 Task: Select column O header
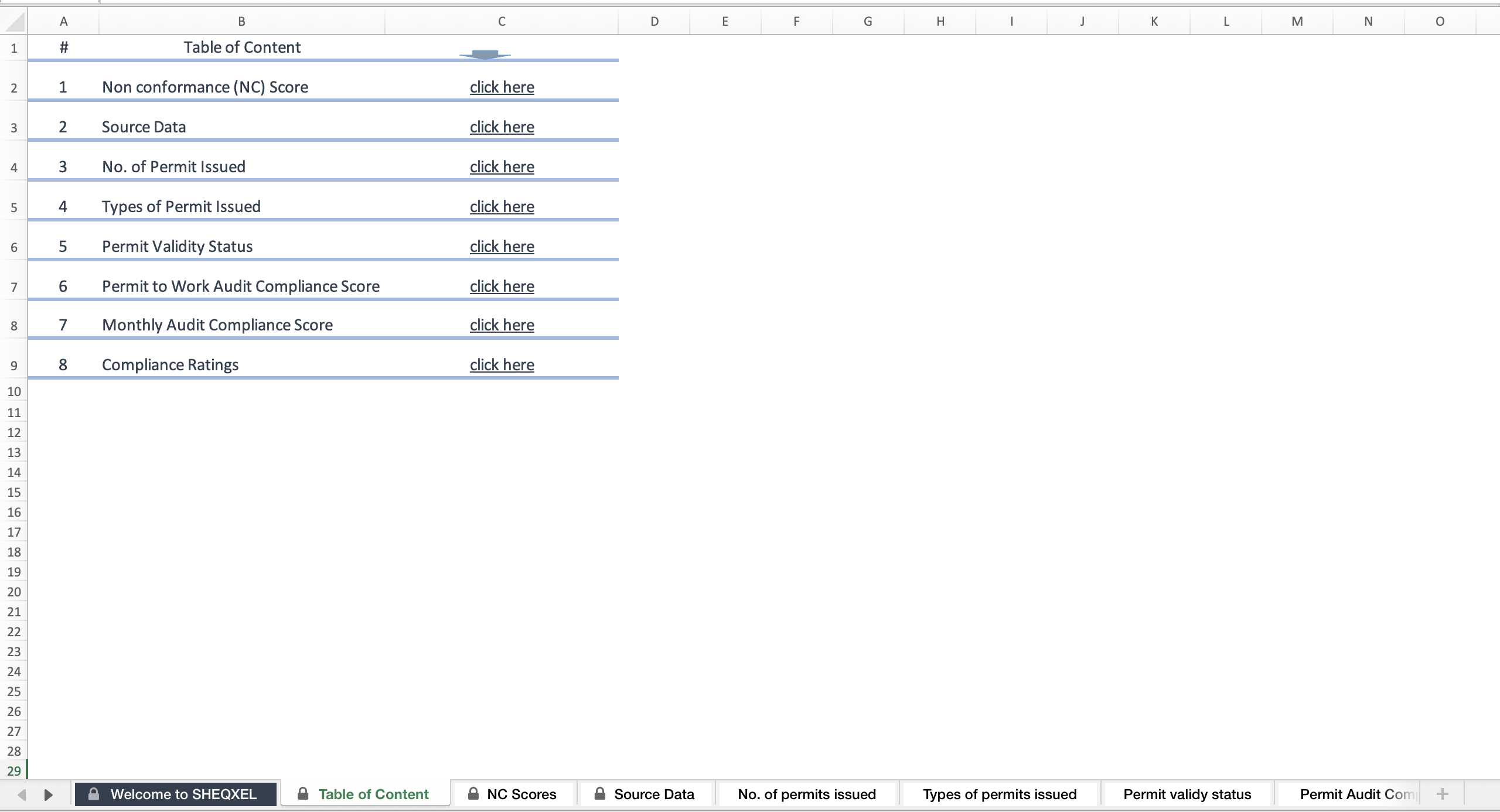coord(1440,22)
